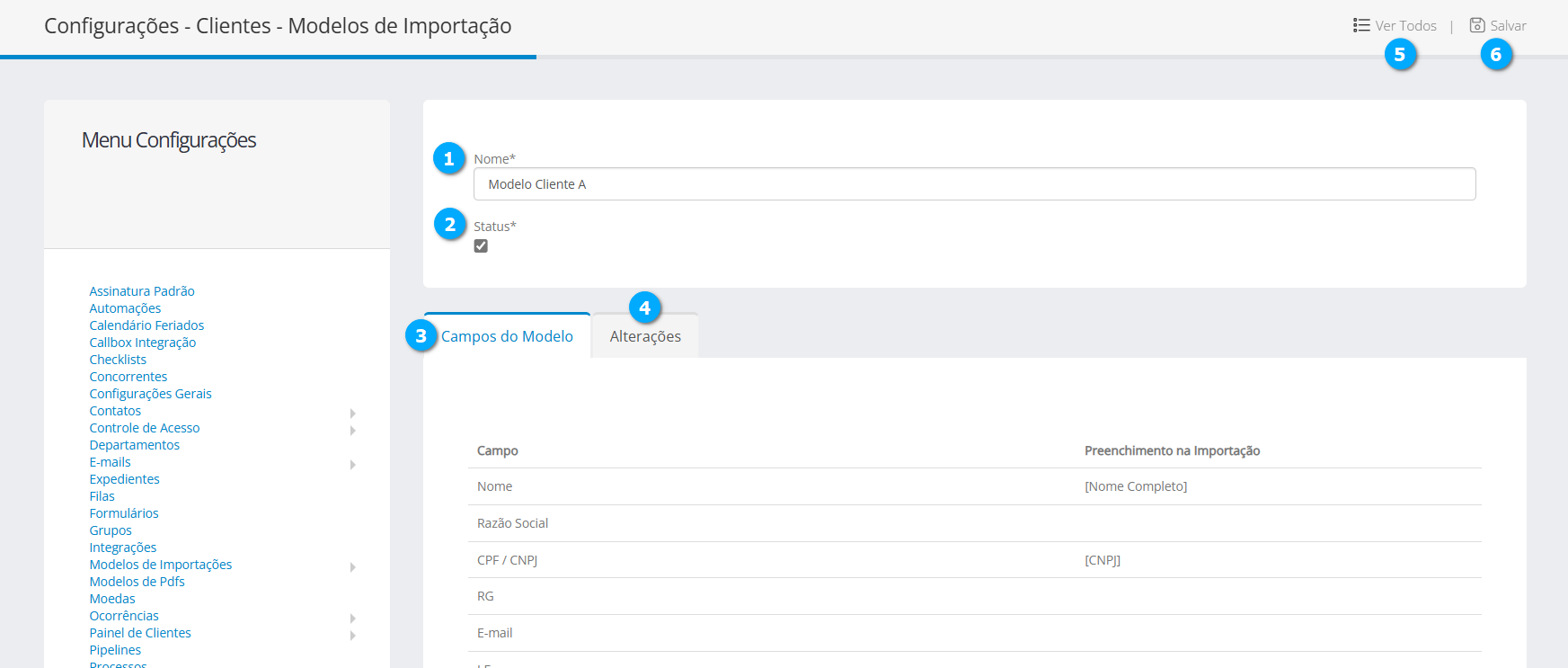Click the blue number 6 marker badge
This screenshot has height=668, width=1568.
(x=1496, y=55)
